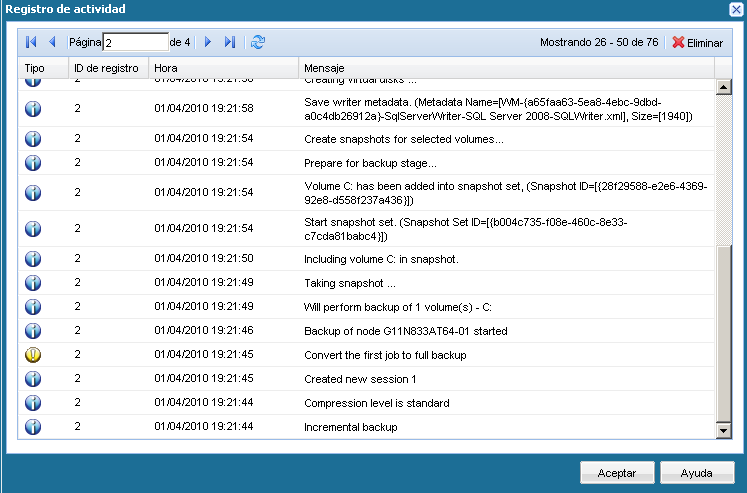Select 'Prepare for backup stage...' message
Viewport: 747px width, 493px height.
(370, 163)
